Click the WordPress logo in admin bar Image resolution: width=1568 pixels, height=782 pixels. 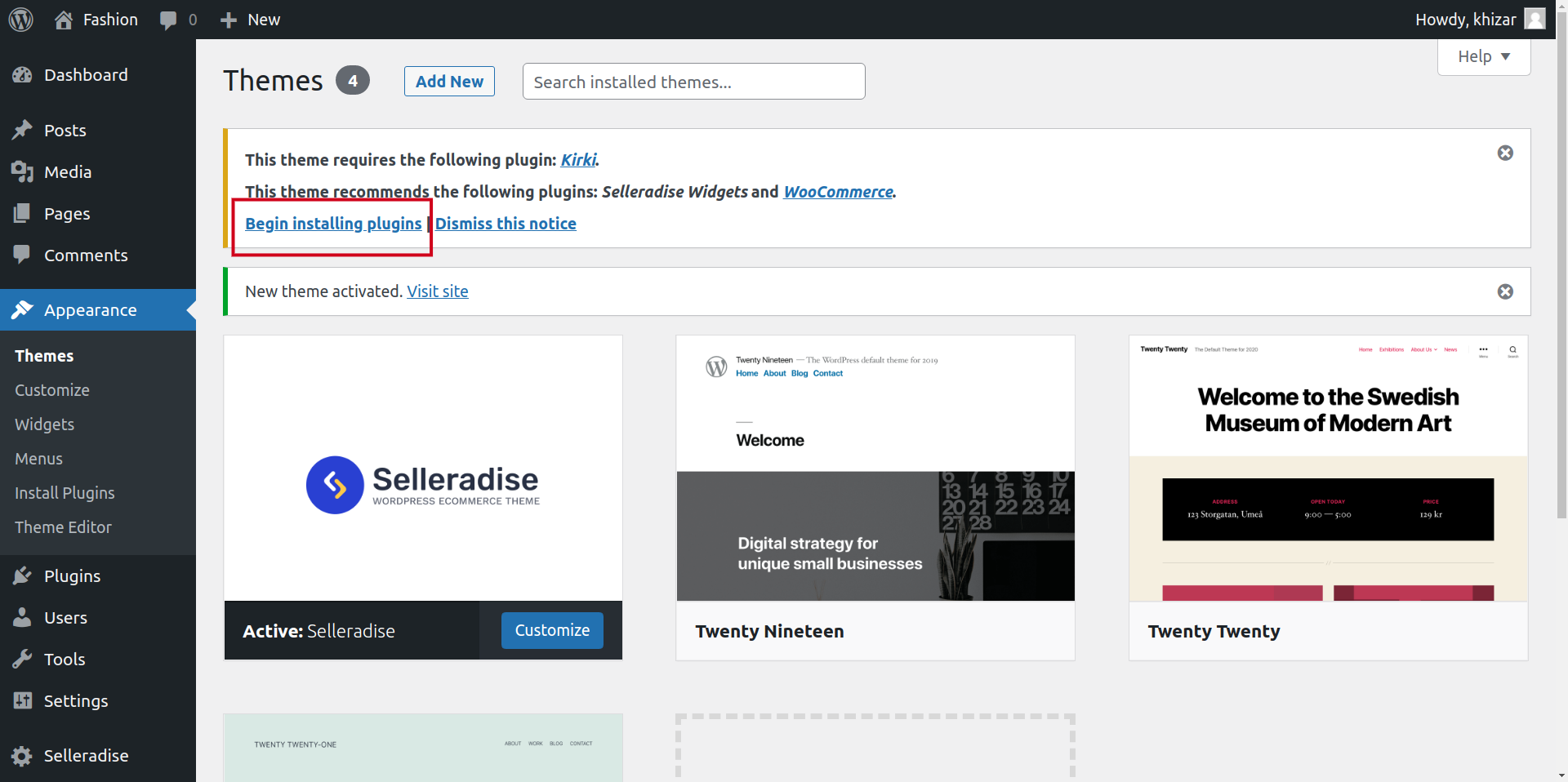click(21, 20)
